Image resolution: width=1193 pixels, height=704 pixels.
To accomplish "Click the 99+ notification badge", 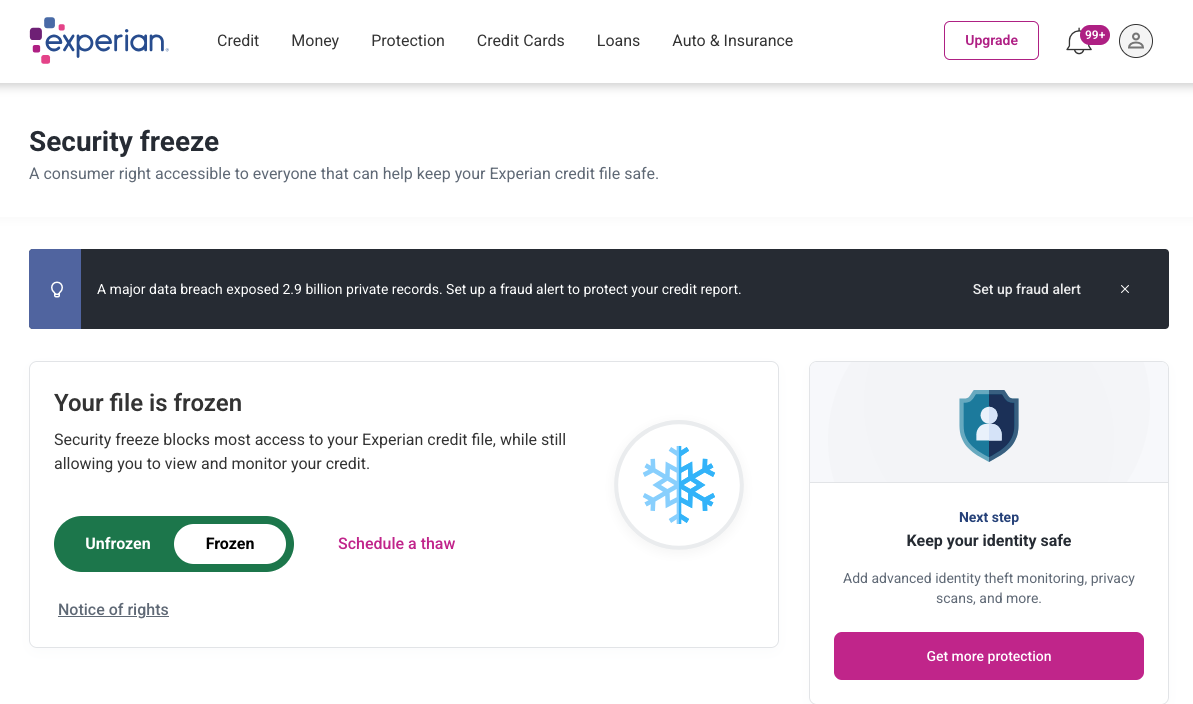I will [x=1095, y=35].
